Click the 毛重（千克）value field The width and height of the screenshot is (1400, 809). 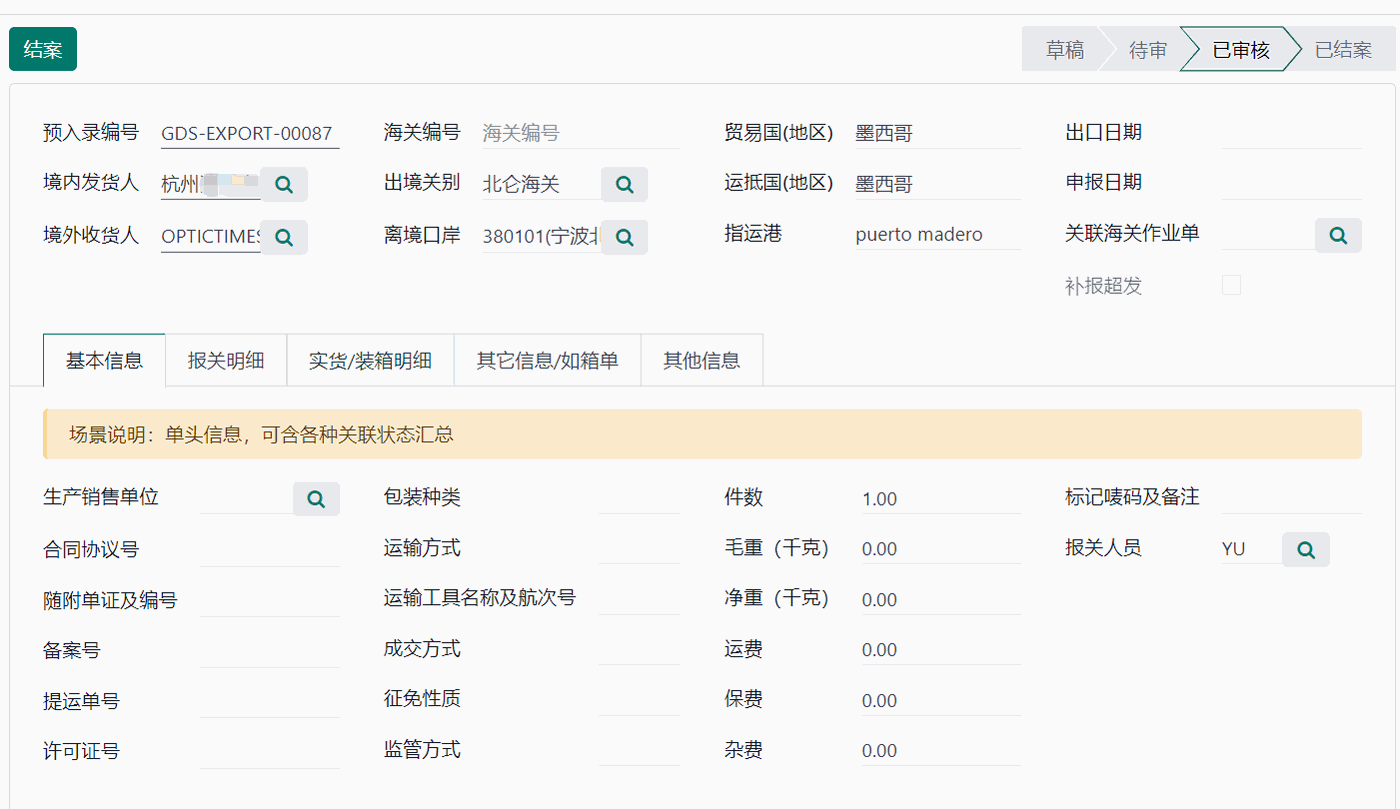(x=940, y=548)
